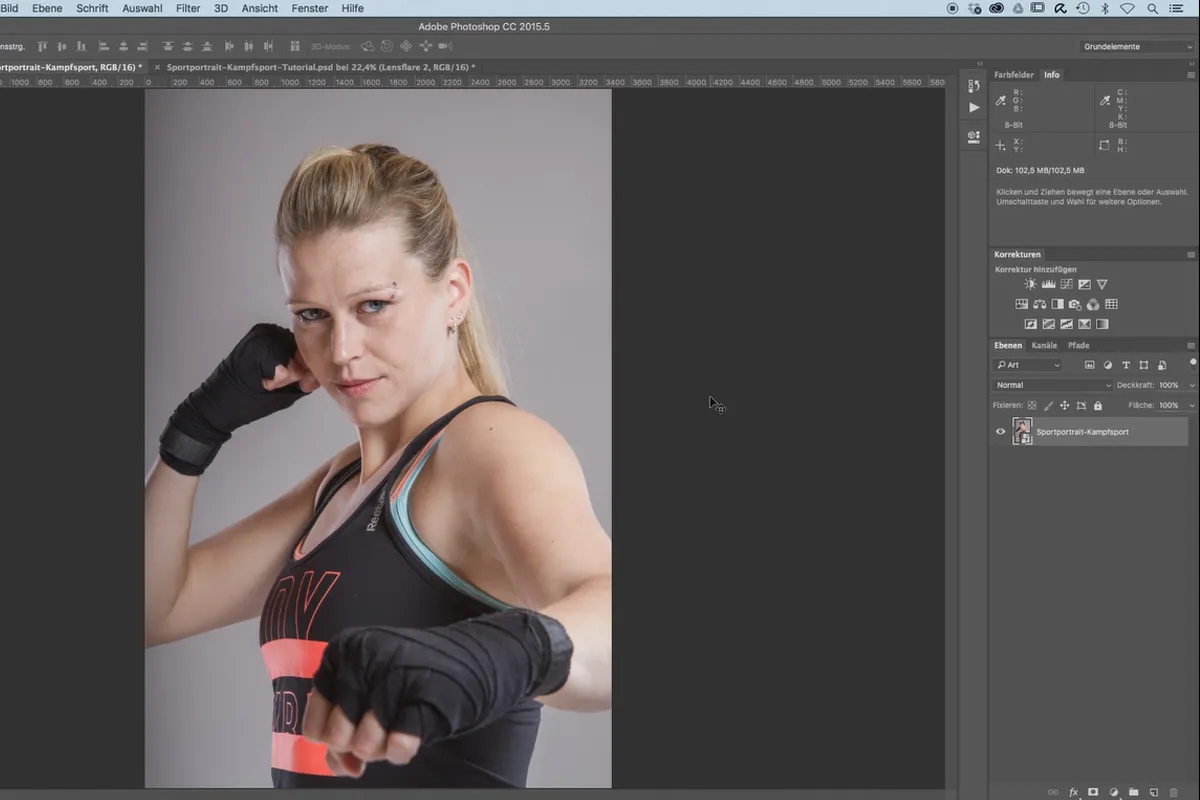Open the History panel icon in dock

tap(974, 86)
